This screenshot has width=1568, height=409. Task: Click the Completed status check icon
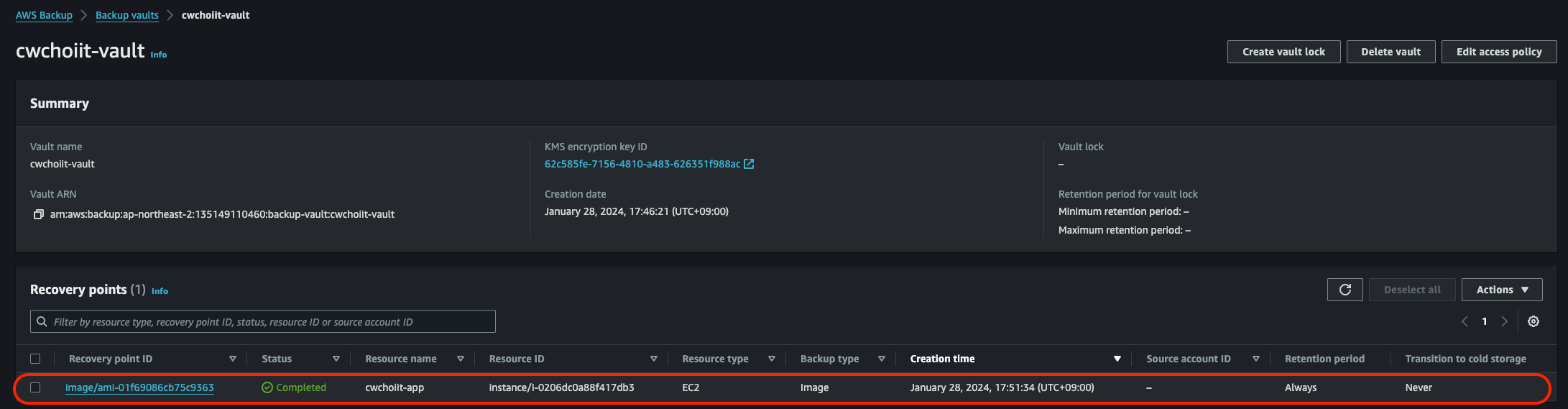(267, 387)
